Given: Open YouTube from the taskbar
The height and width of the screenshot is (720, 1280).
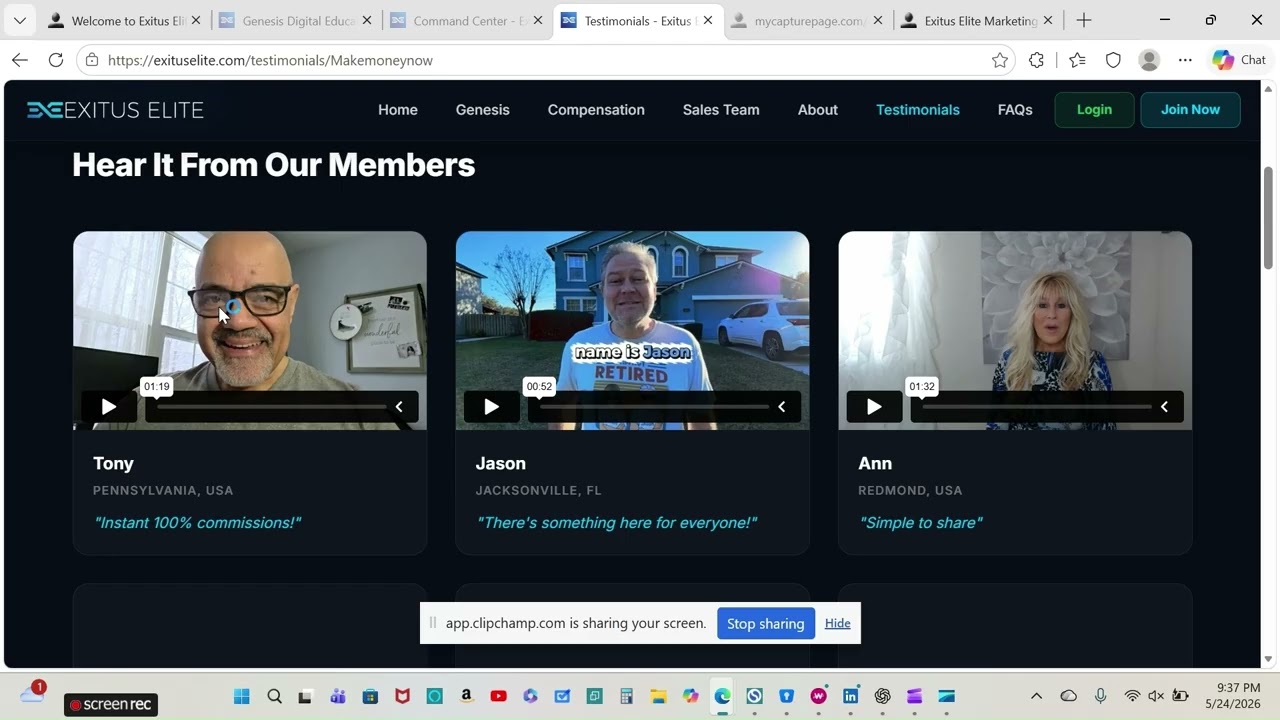Looking at the screenshot, I should coord(498,696).
